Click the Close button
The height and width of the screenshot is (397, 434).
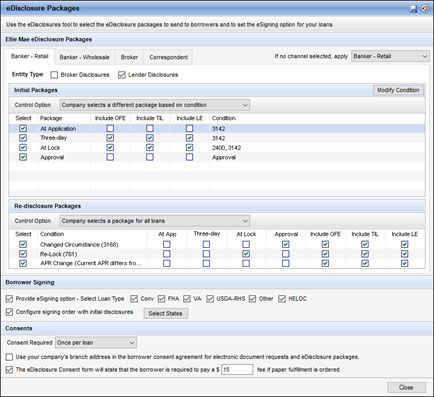406,387
